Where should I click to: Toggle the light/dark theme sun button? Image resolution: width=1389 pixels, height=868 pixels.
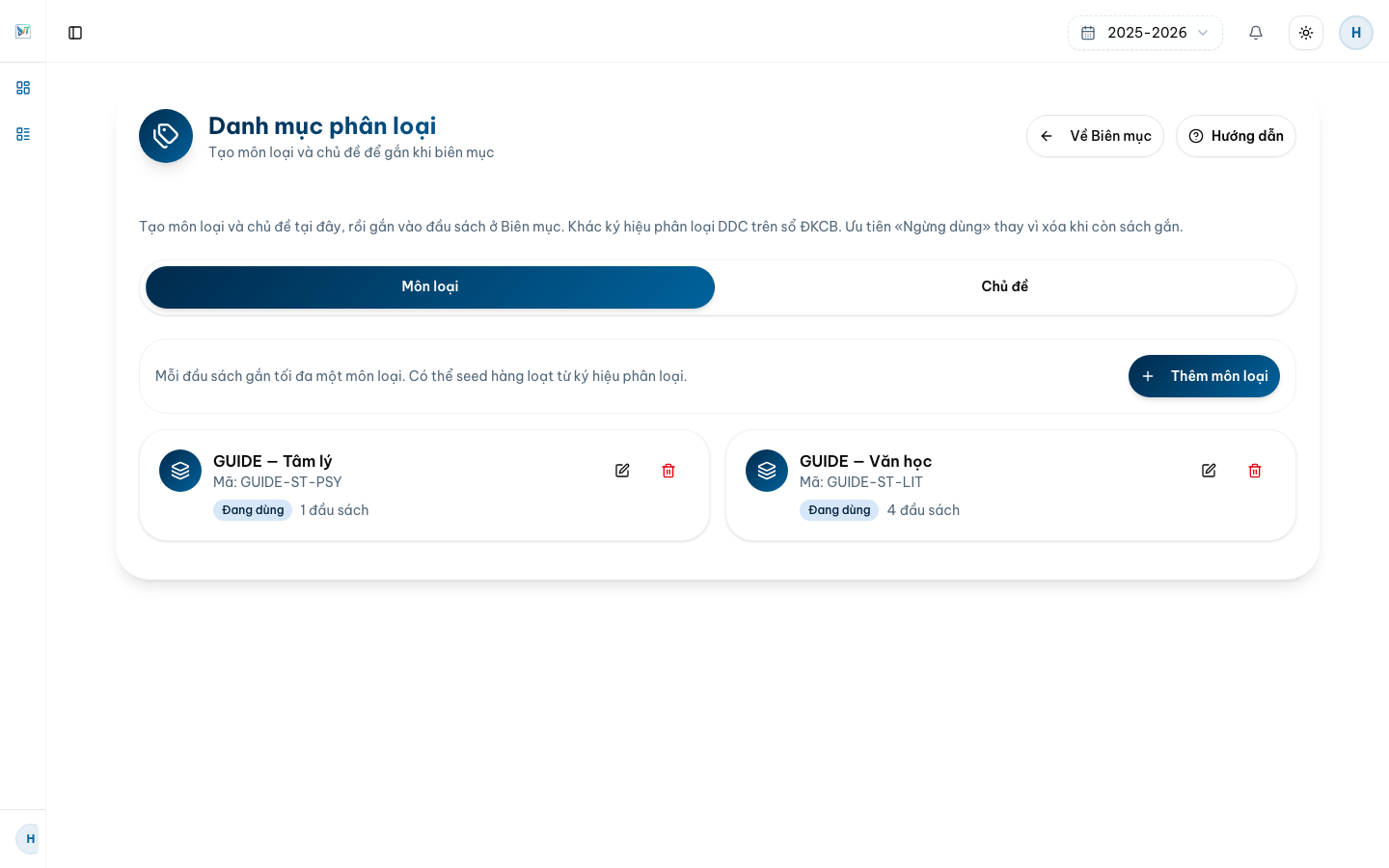coord(1306,33)
